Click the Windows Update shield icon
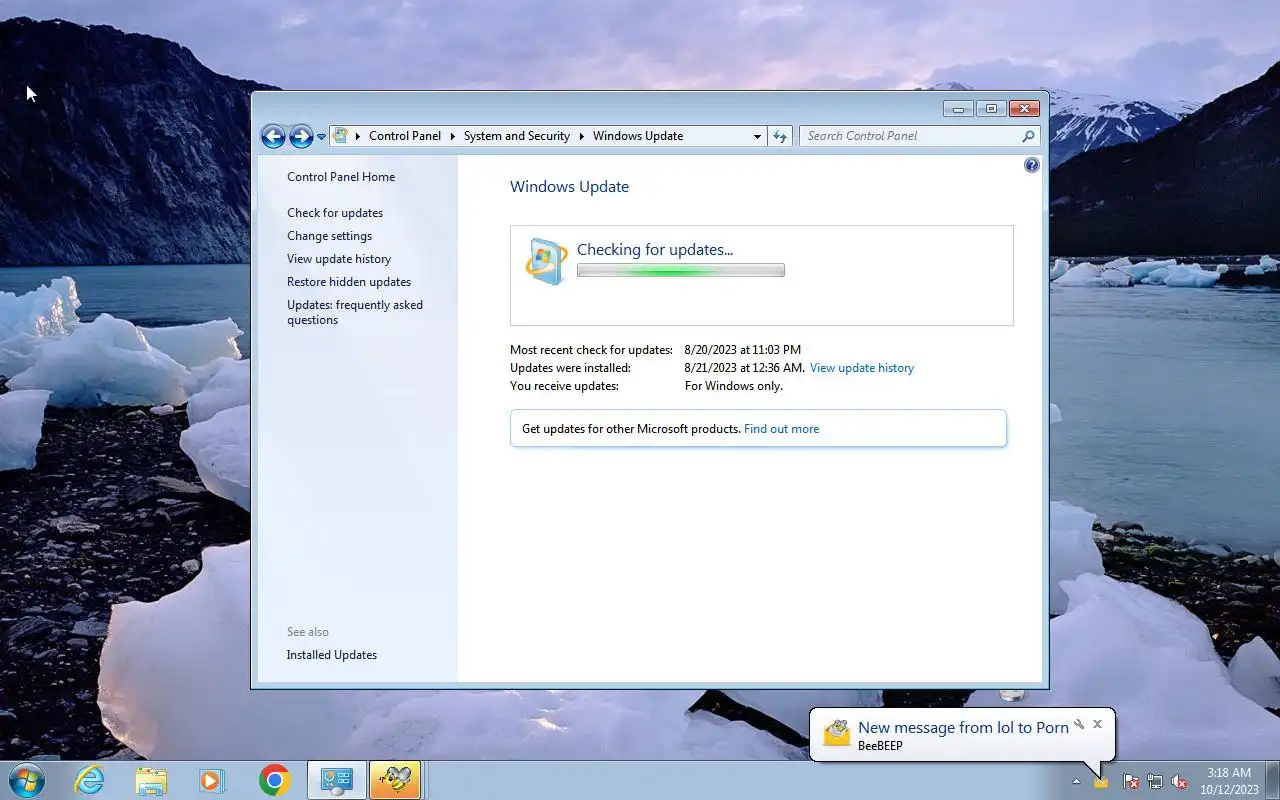The image size is (1280, 800). pos(546,261)
